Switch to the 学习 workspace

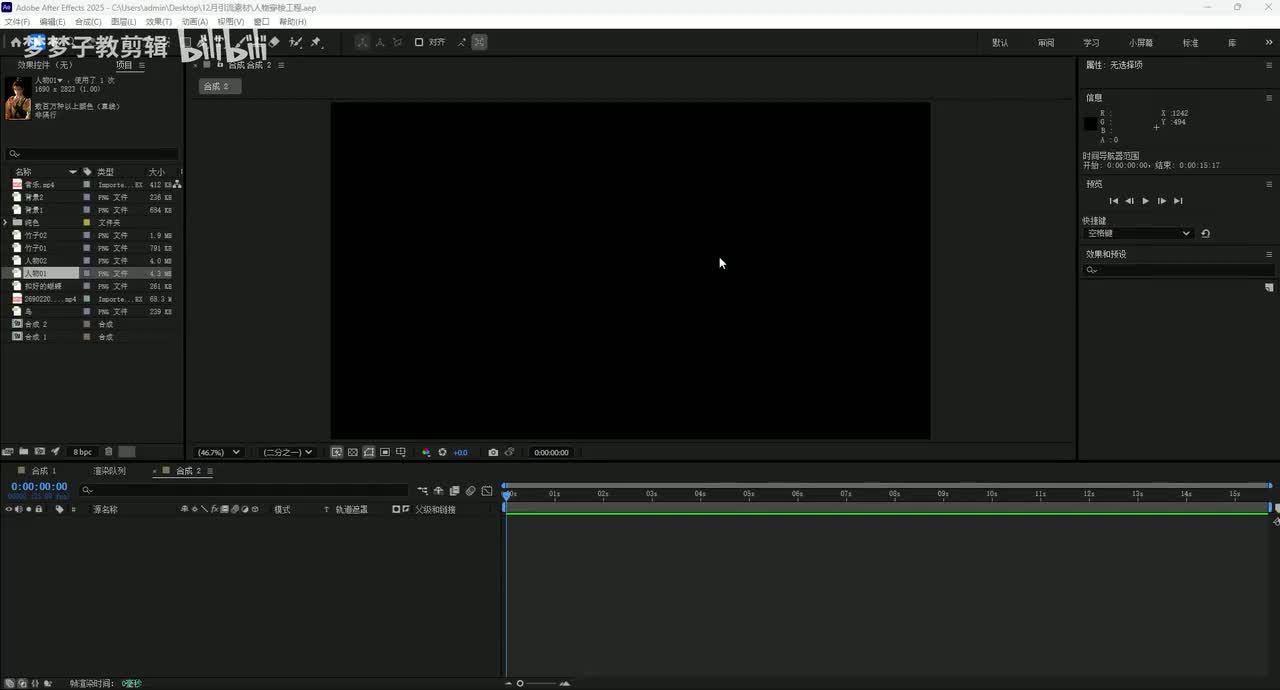[x=1091, y=43]
